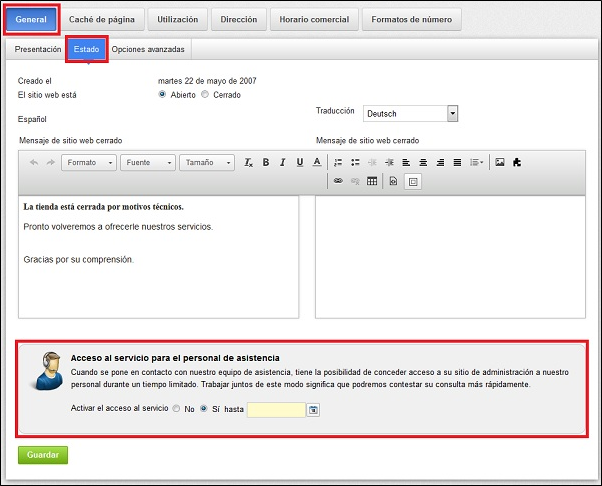The height and width of the screenshot is (486, 602).
Task: Remove formatting with the Tx icon
Action: pos(248,162)
